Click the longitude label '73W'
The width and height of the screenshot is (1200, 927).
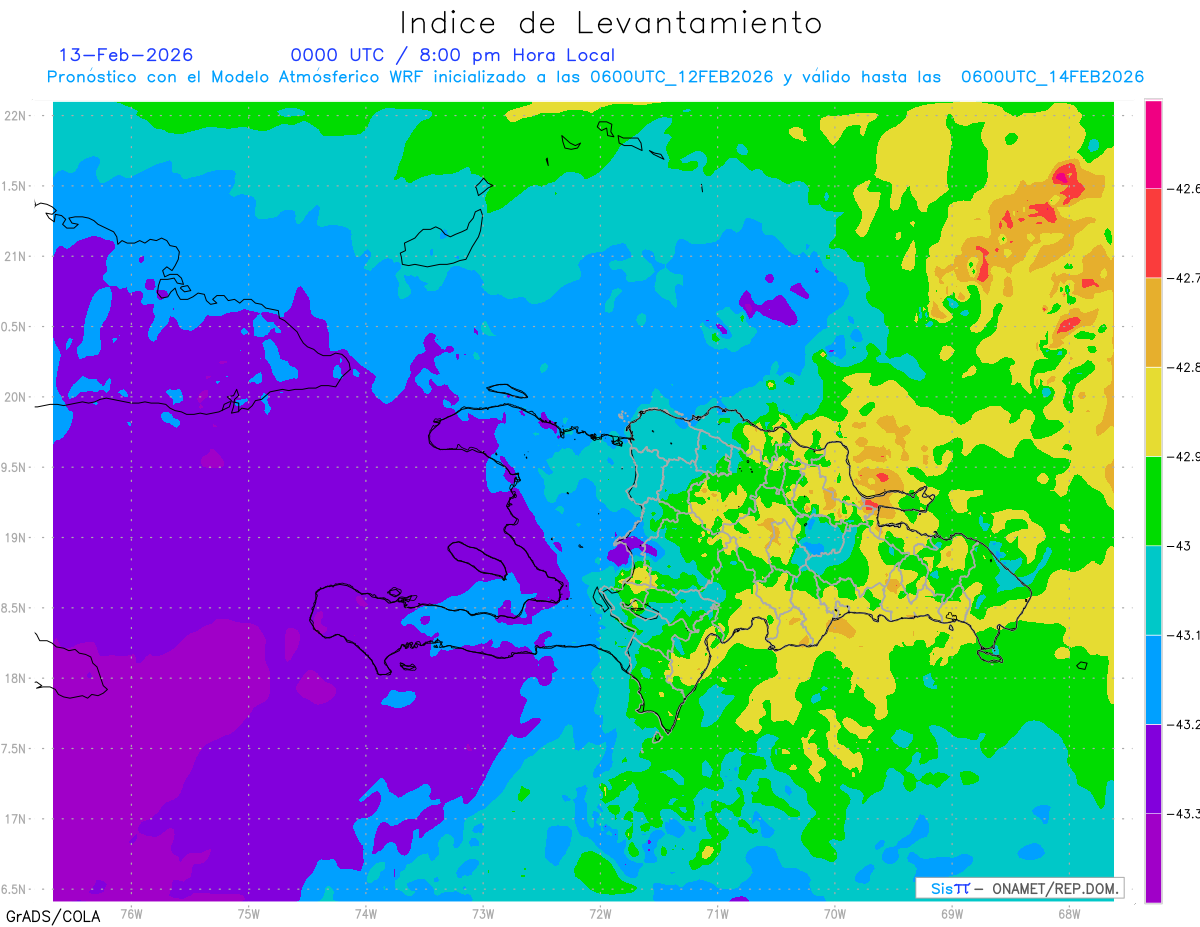tap(483, 914)
